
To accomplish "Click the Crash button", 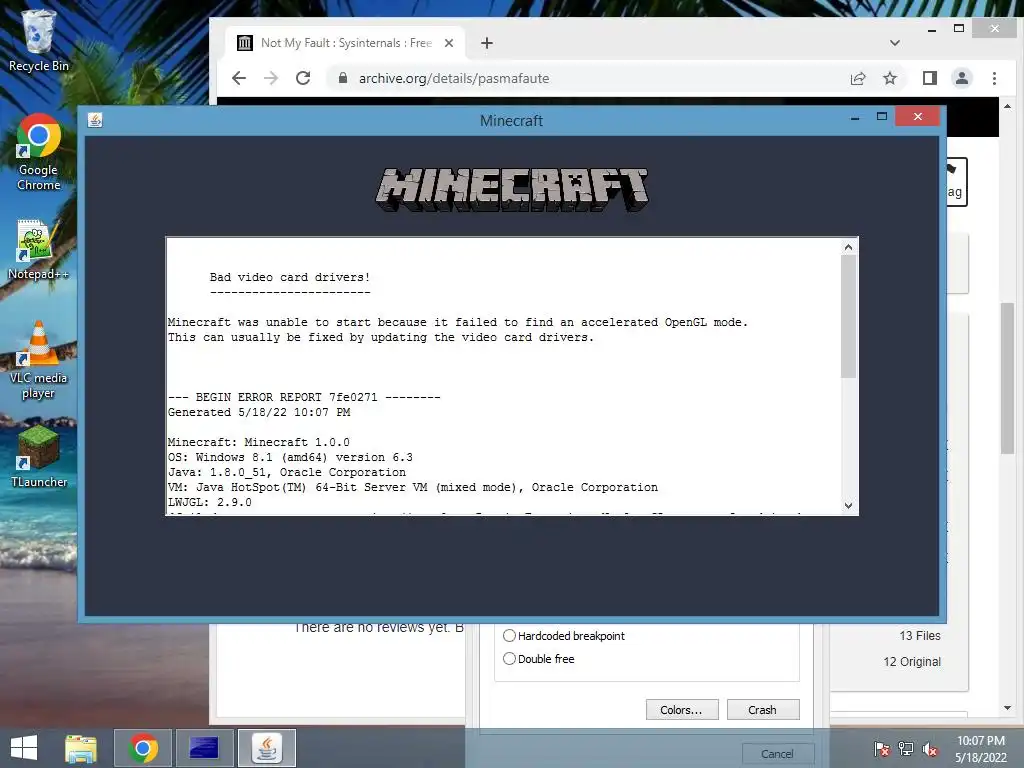I will pyautogui.click(x=763, y=710).
